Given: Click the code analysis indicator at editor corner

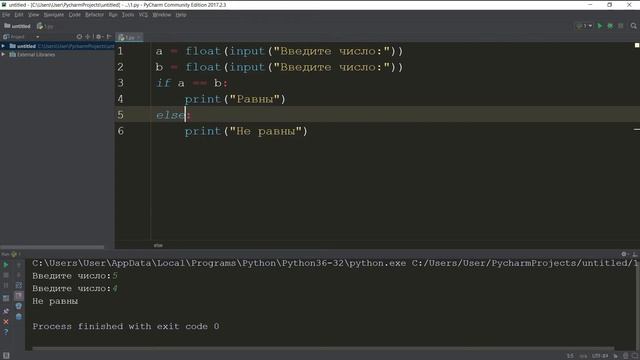Looking at the screenshot, I should pos(637,45).
